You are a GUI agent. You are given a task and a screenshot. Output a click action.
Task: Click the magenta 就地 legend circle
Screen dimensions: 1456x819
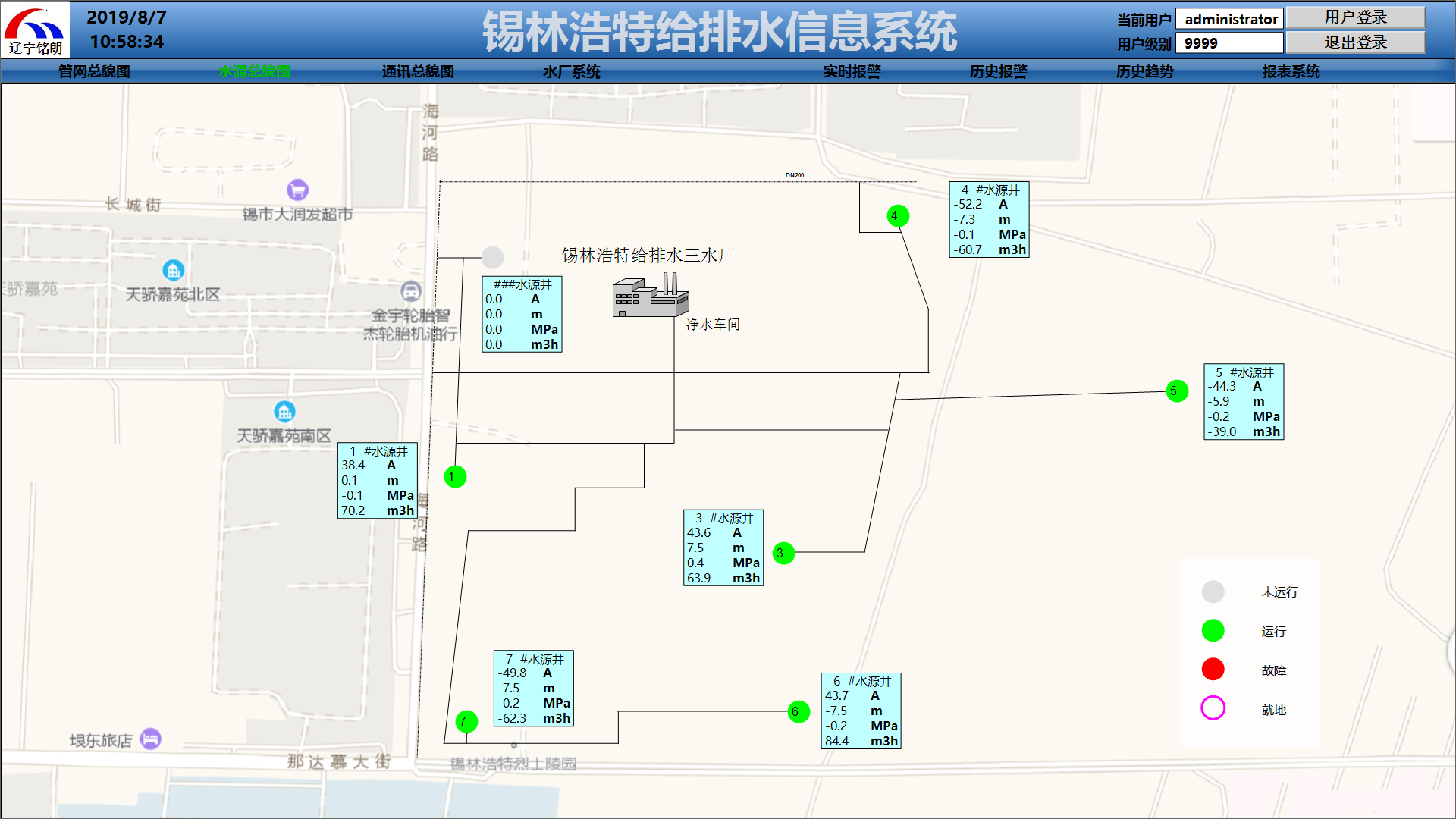1213,708
